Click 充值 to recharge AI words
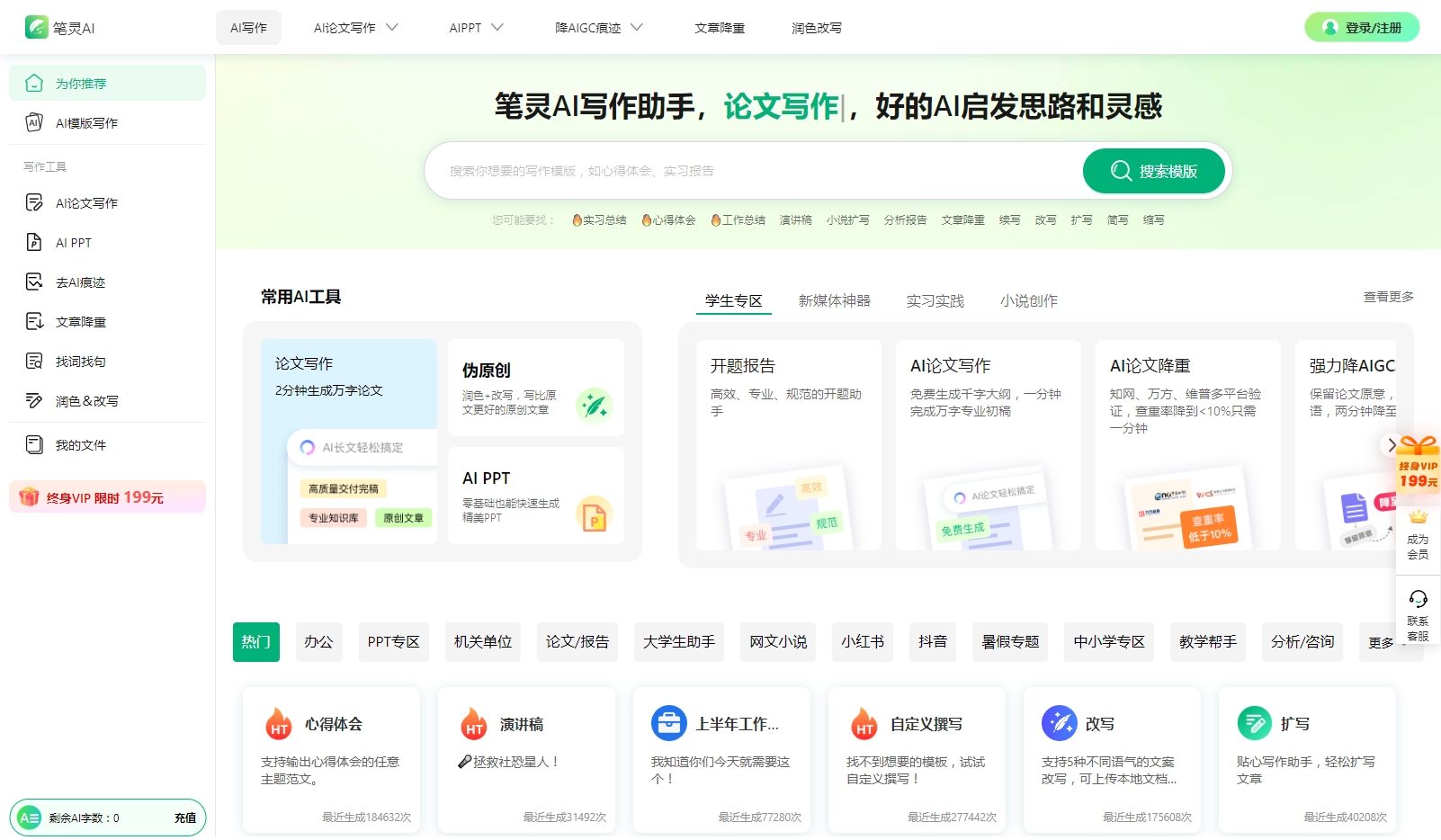 pos(185,818)
